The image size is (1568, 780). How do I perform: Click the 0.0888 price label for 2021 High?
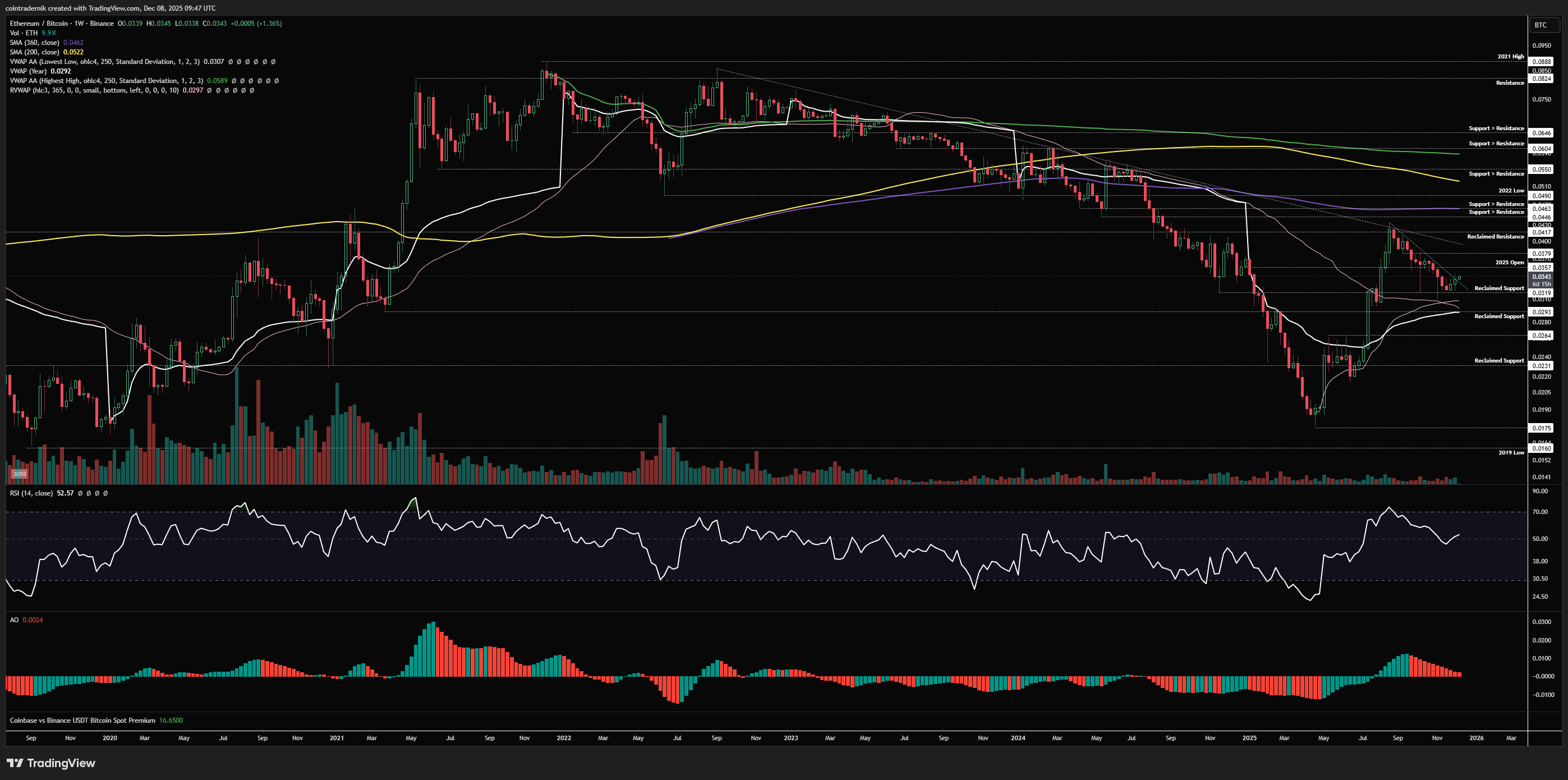click(1541, 62)
